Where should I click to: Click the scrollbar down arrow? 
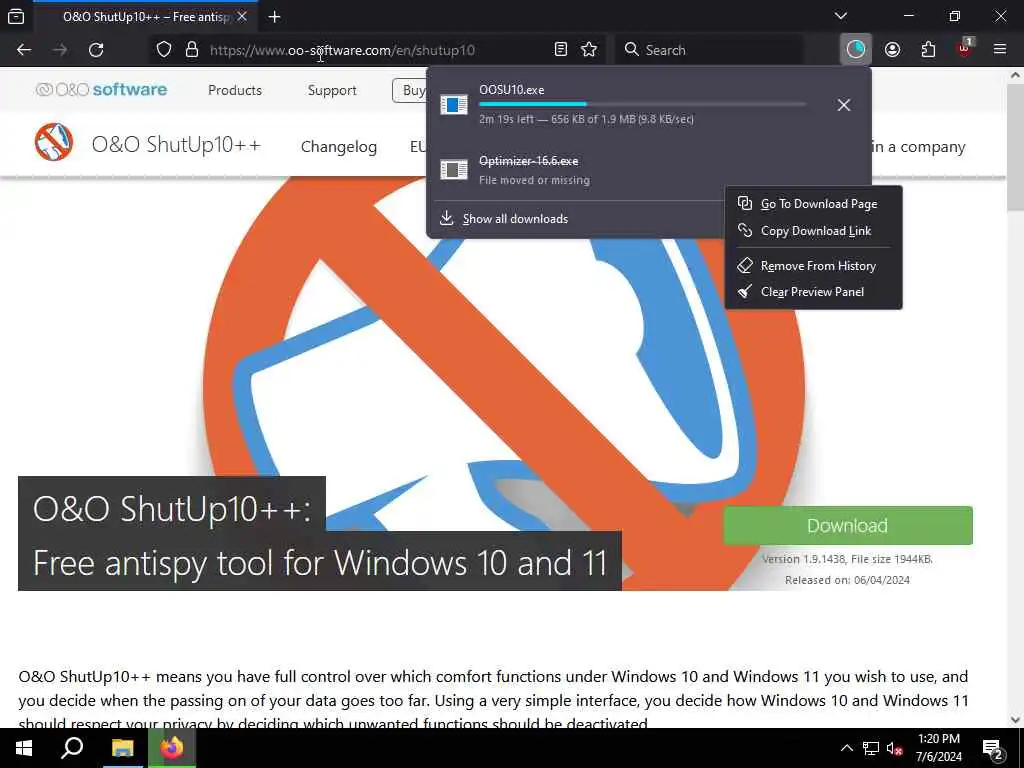coord(1015,720)
